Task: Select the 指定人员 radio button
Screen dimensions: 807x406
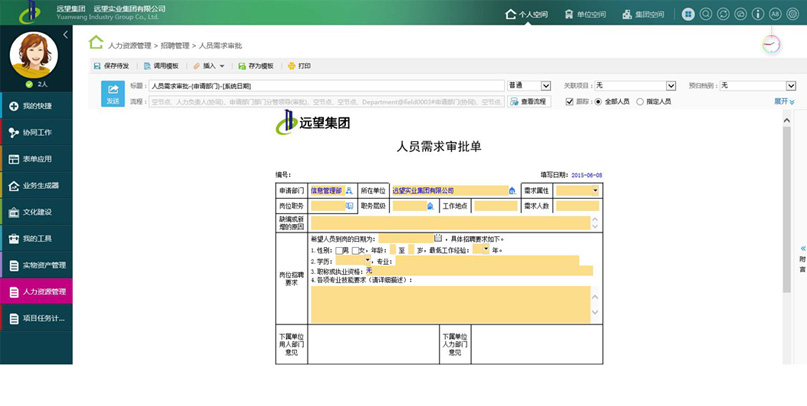Action: (x=640, y=101)
